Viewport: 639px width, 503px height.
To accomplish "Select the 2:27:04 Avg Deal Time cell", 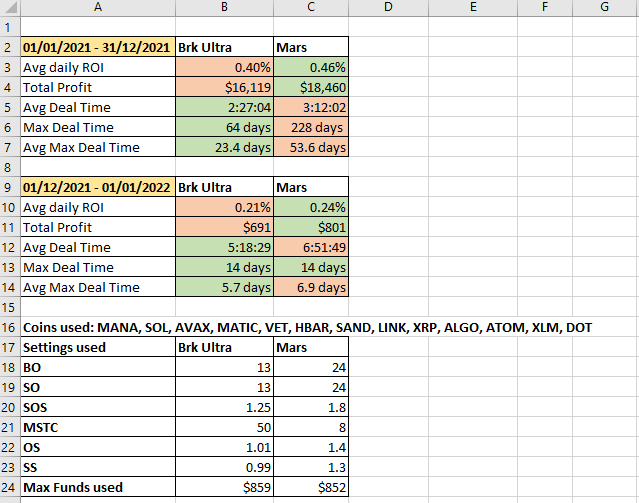I will click(225, 107).
